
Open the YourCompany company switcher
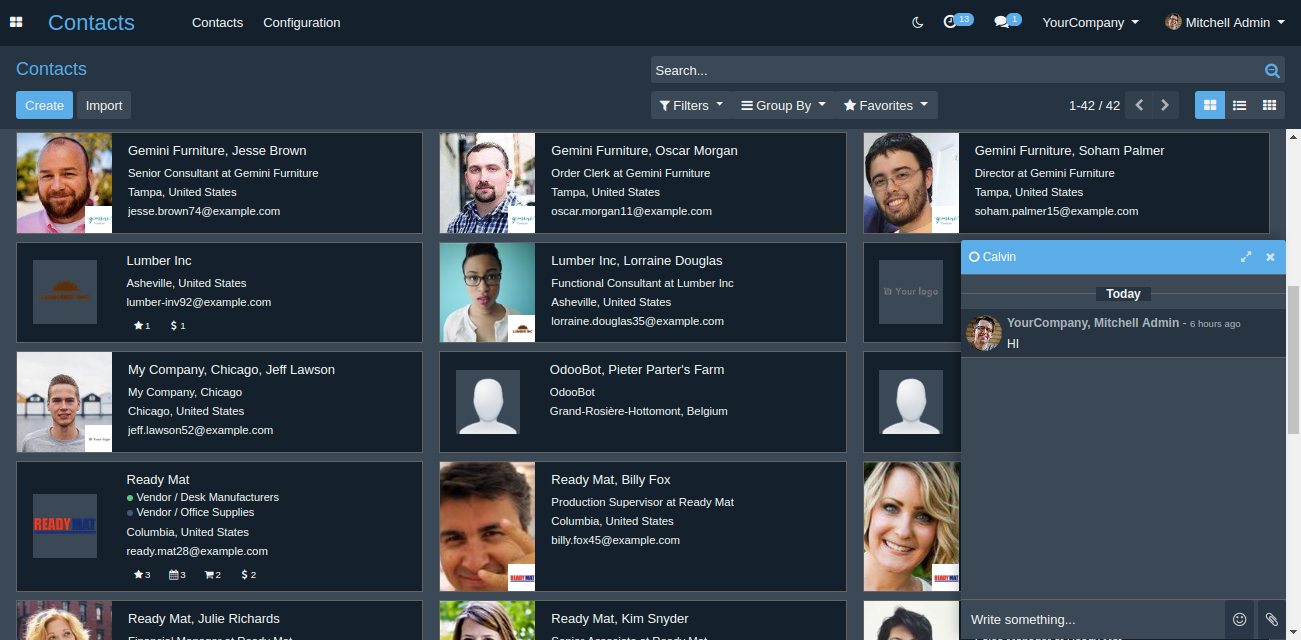1090,22
